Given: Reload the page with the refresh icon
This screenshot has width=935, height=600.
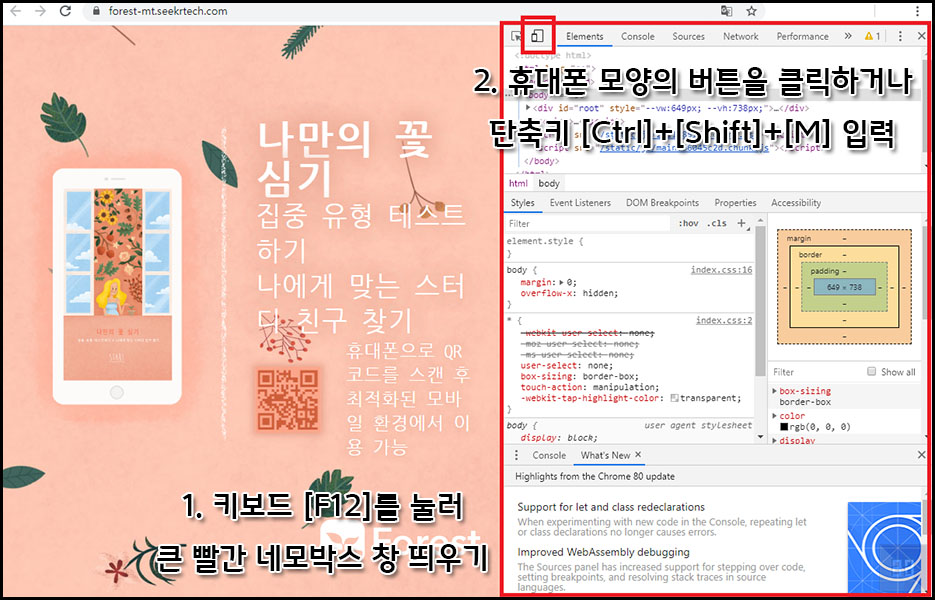Looking at the screenshot, I should (66, 11).
